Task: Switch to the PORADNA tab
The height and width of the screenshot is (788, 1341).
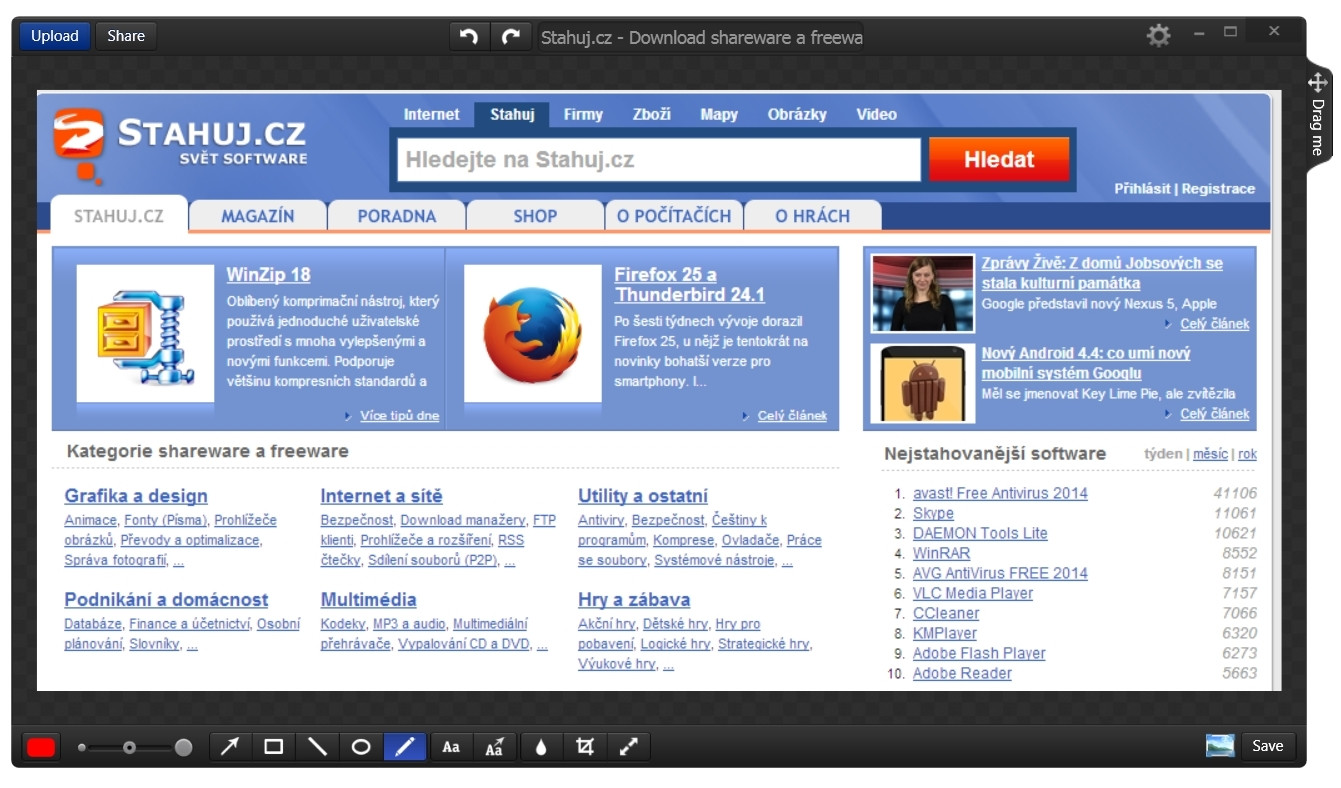Action: coord(397,216)
